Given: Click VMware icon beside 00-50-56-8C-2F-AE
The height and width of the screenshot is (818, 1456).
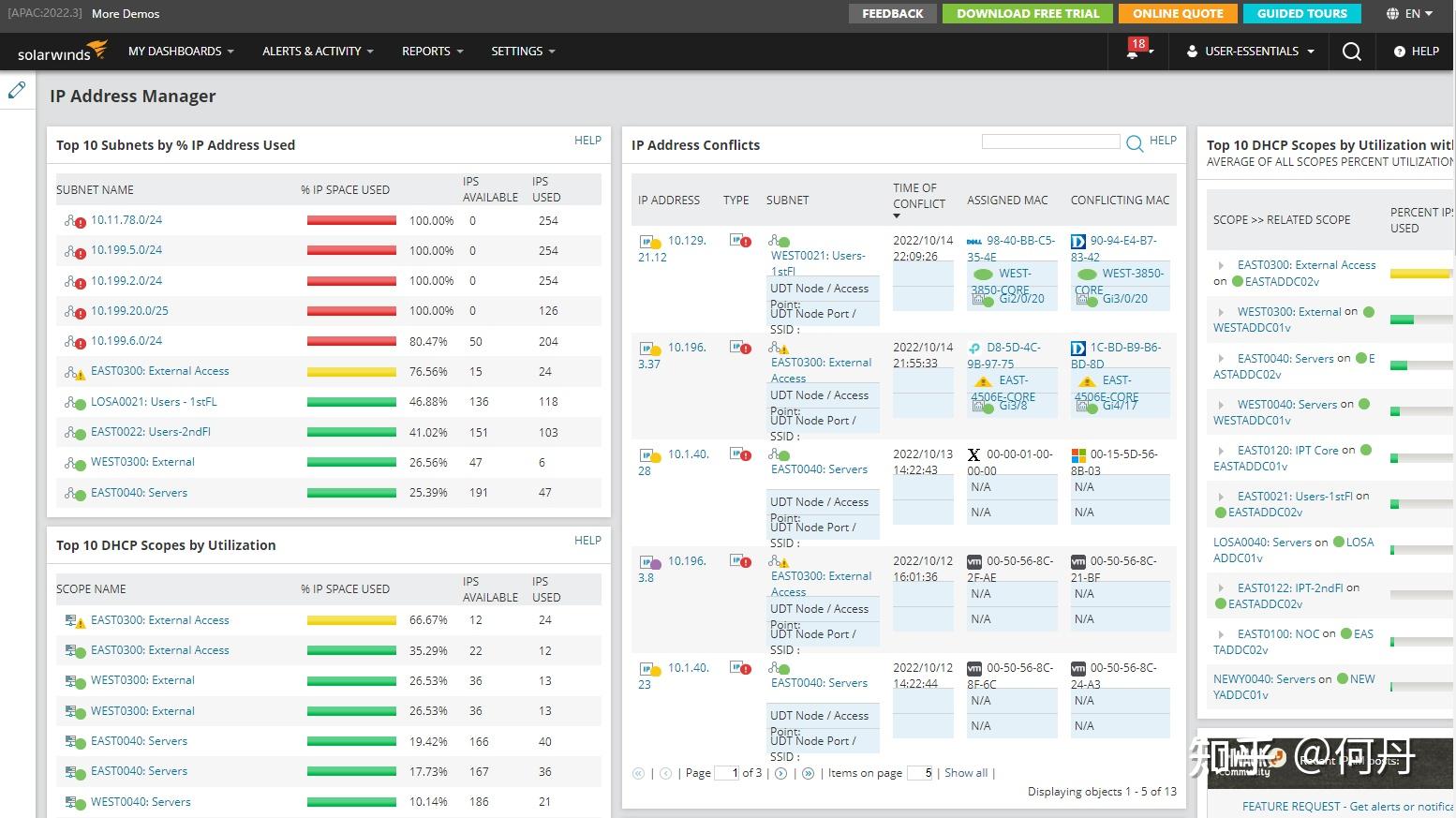Looking at the screenshot, I should tap(974, 561).
